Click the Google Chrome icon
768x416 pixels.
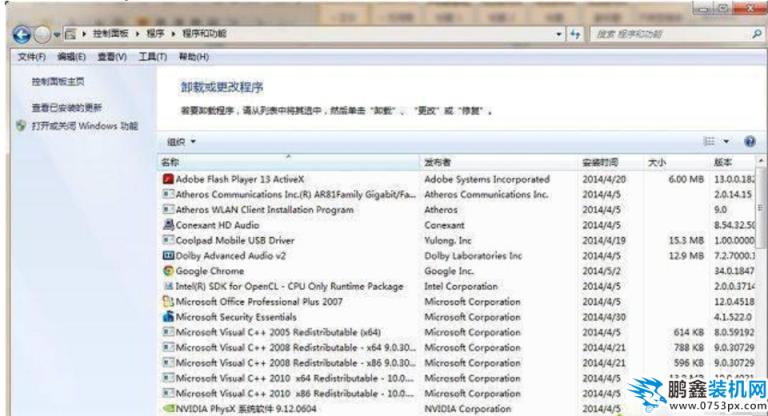click(x=168, y=270)
